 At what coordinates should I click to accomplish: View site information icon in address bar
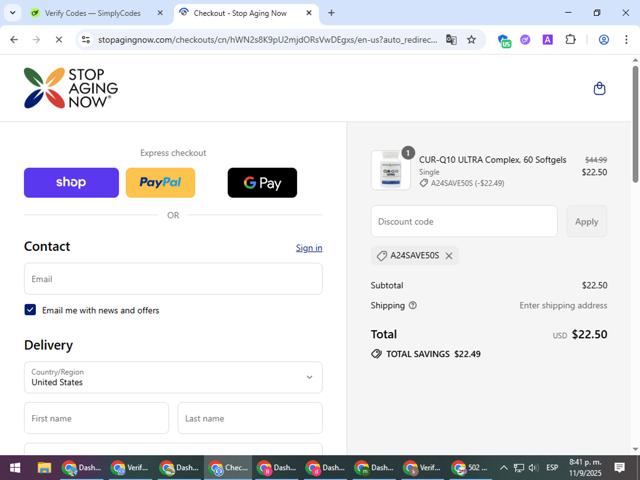pyautogui.click(x=86, y=40)
